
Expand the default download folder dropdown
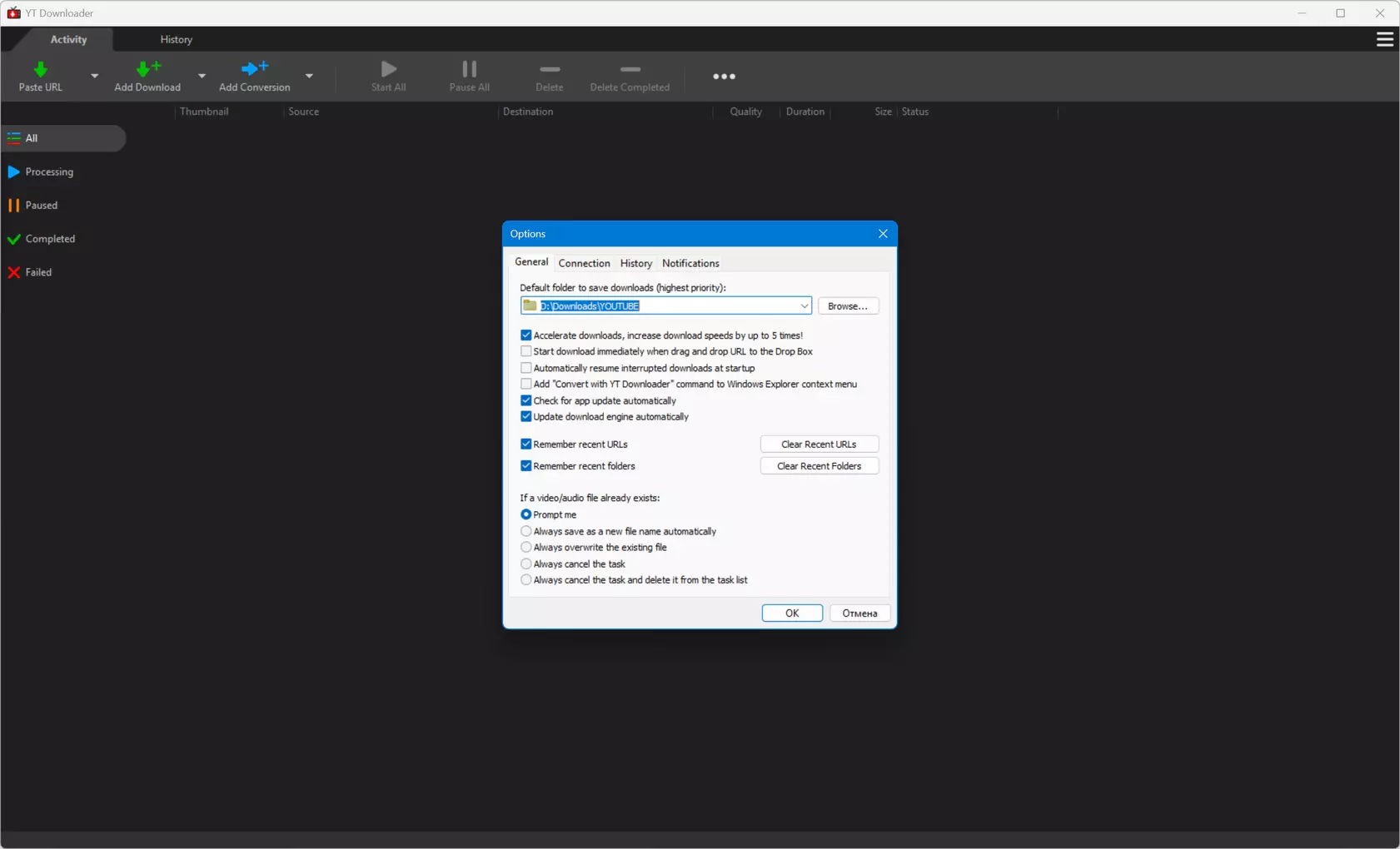pyautogui.click(x=804, y=306)
